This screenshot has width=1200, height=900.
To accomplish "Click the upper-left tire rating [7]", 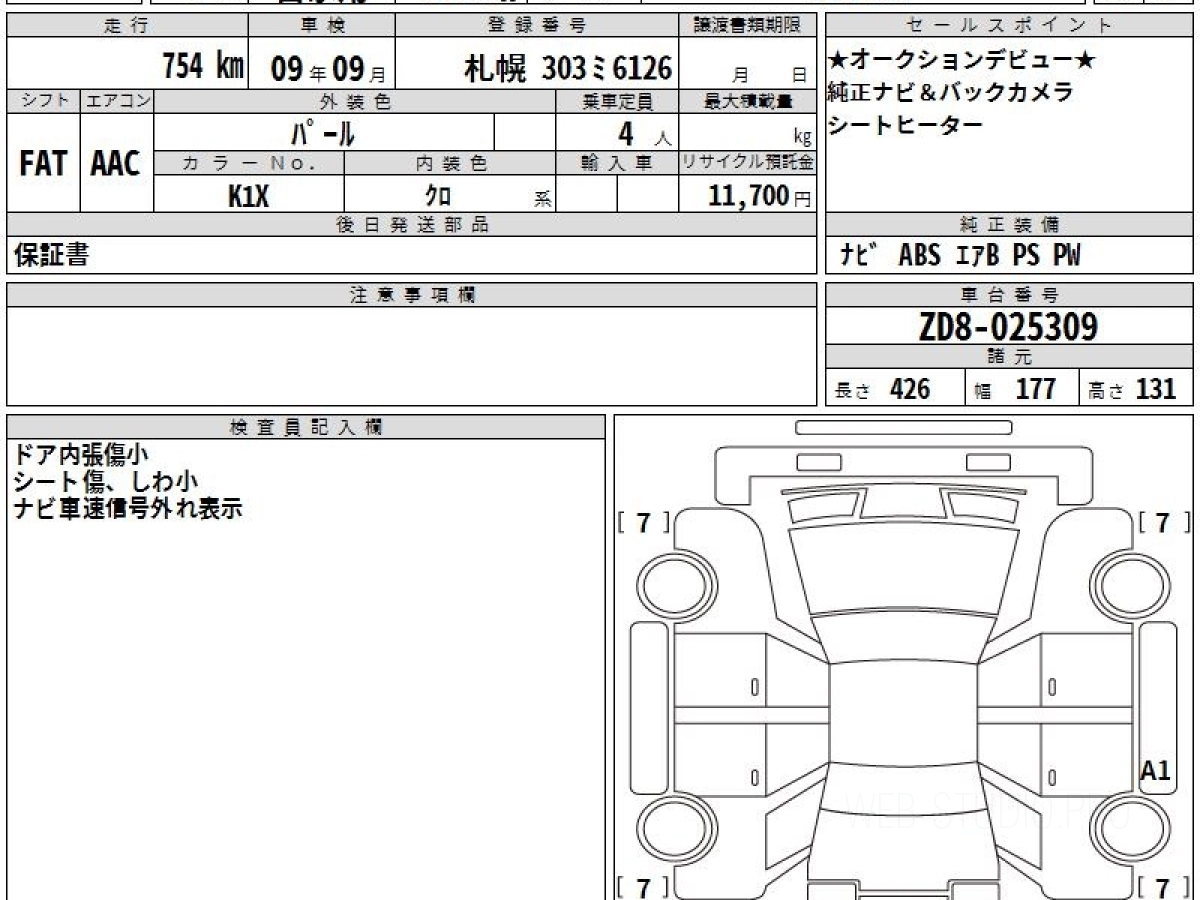I will point(643,522).
